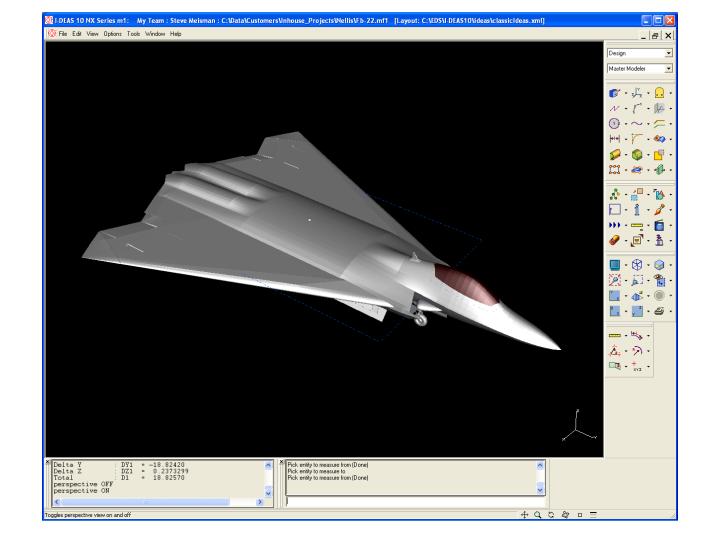Screen dimensions: 720x540
Task: Click list panel vertical scrollbar down arrow
Action: tap(268, 493)
